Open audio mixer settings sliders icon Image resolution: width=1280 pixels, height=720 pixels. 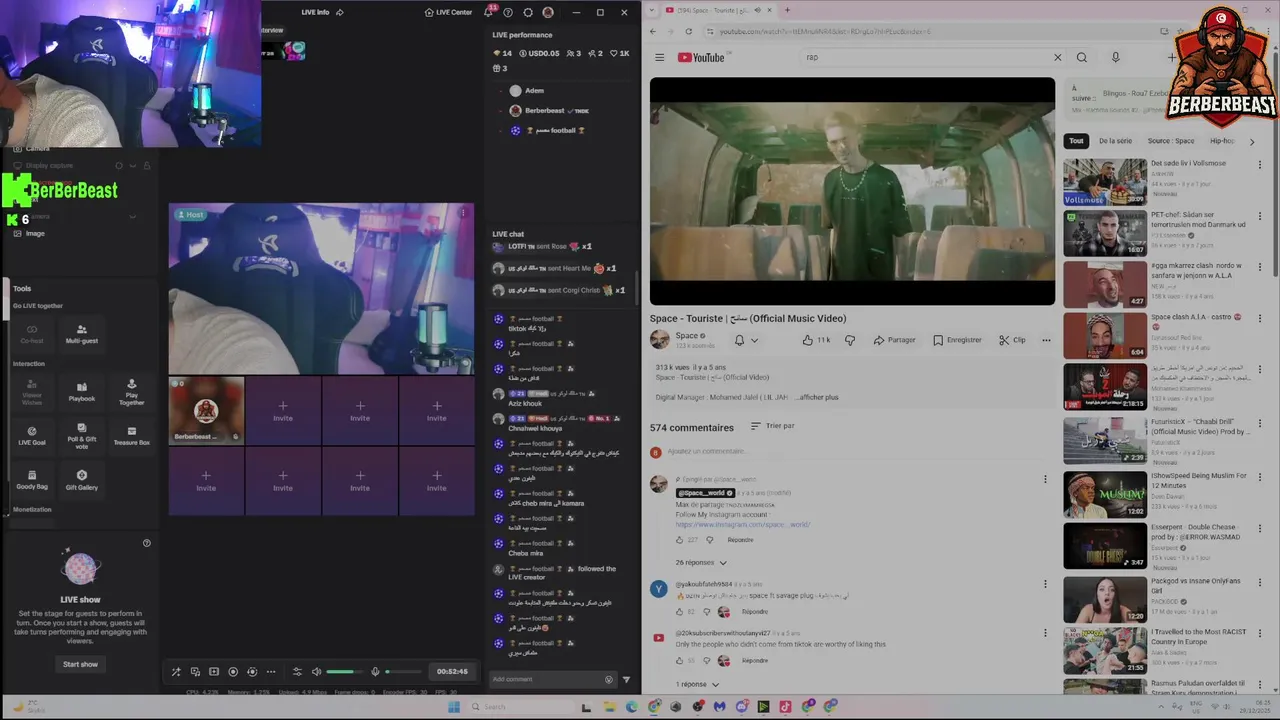(x=297, y=672)
